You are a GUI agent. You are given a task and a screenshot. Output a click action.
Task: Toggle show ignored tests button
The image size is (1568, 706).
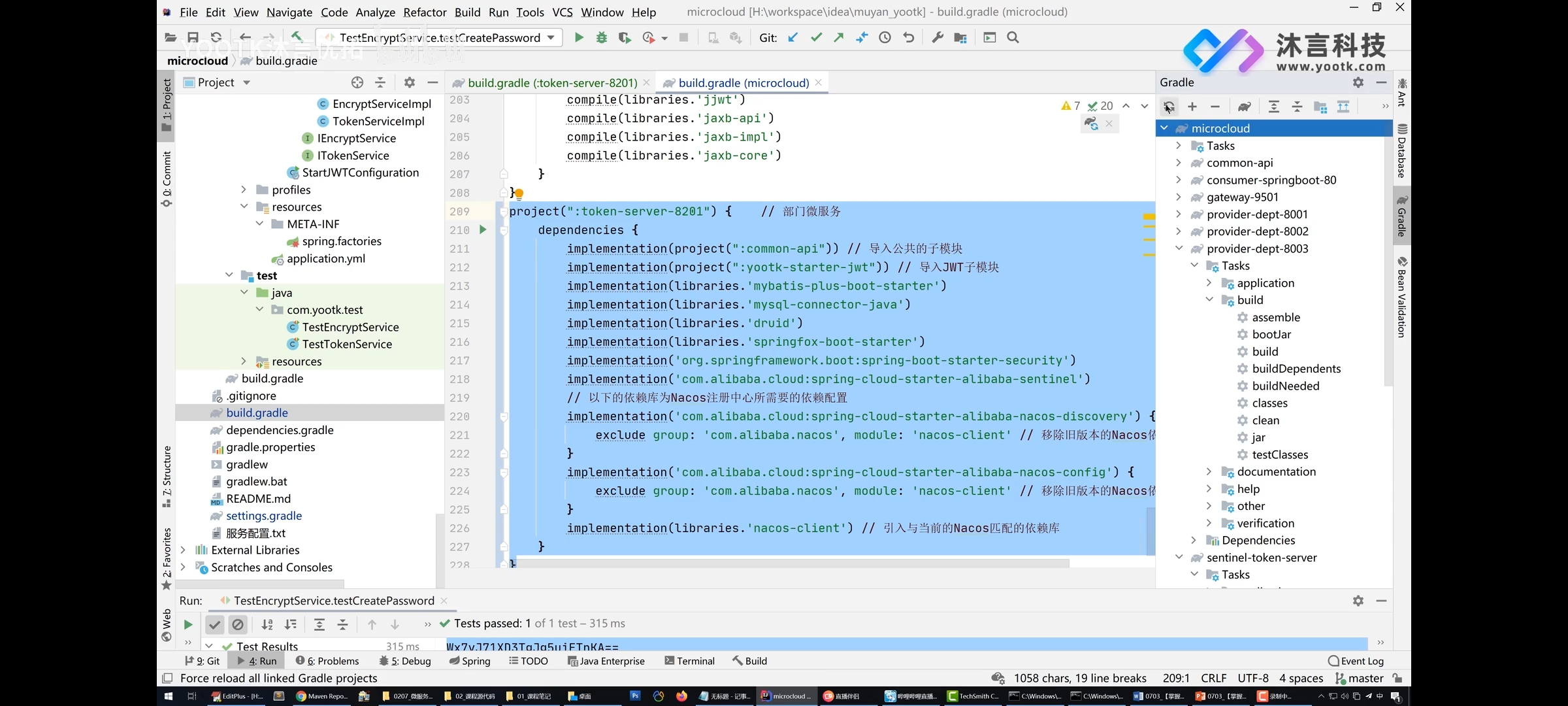[238, 624]
